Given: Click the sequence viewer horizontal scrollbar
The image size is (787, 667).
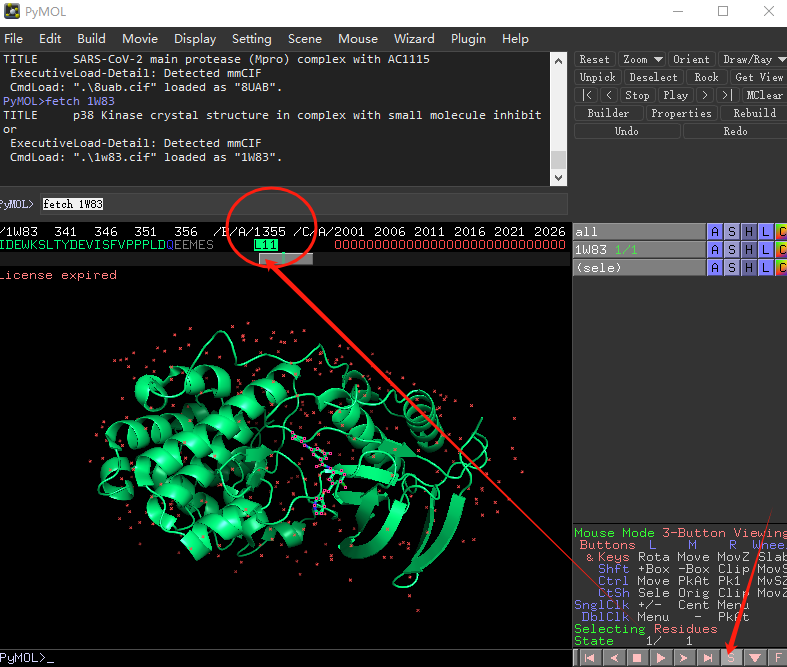Looking at the screenshot, I should (286, 259).
